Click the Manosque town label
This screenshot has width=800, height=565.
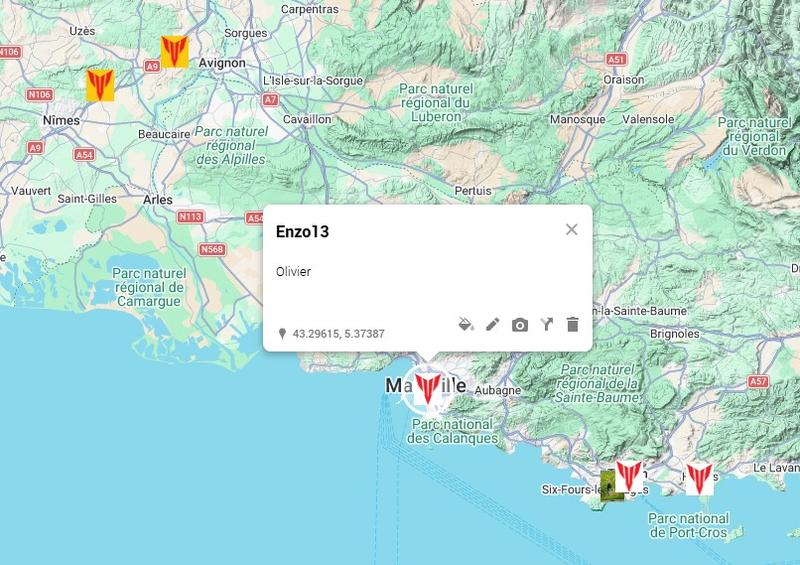click(x=578, y=119)
